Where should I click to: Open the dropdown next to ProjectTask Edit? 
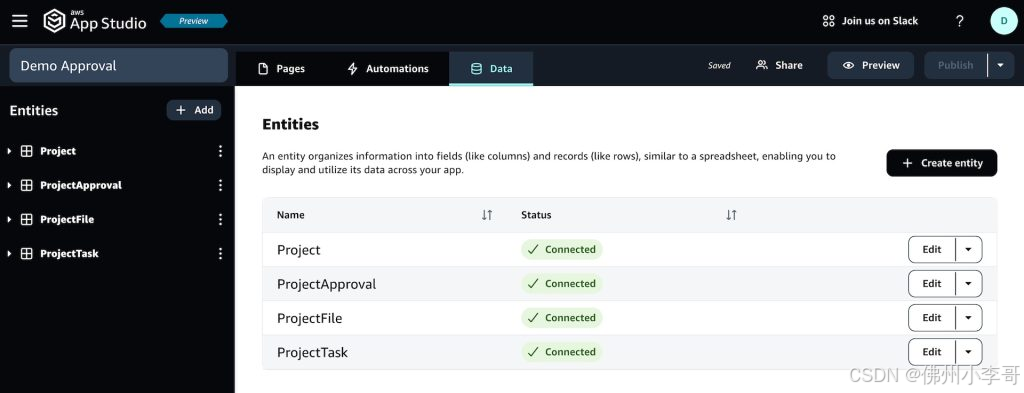point(968,352)
